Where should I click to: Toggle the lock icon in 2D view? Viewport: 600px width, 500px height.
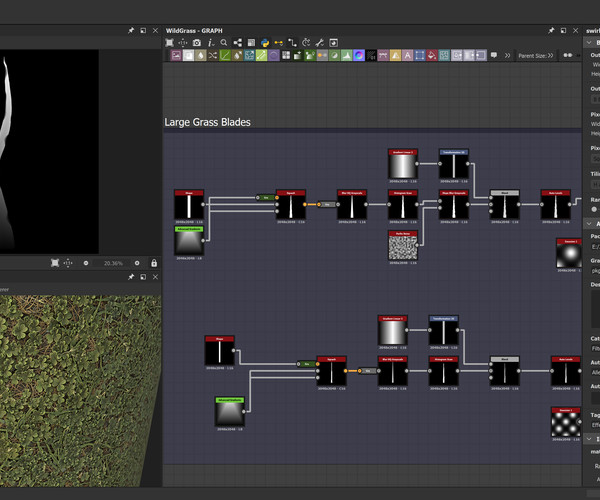tap(153, 263)
